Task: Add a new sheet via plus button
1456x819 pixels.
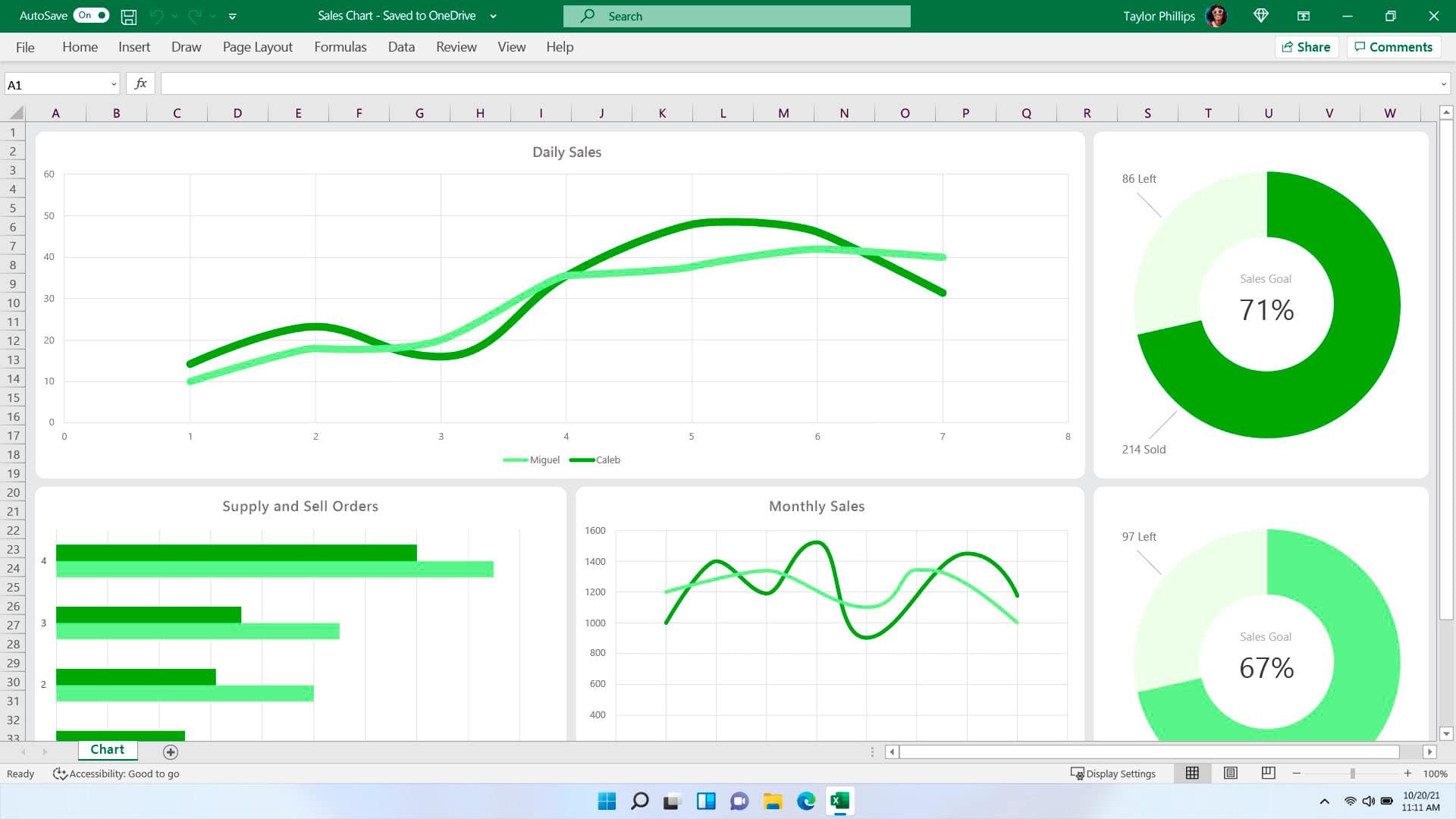Action: point(170,750)
